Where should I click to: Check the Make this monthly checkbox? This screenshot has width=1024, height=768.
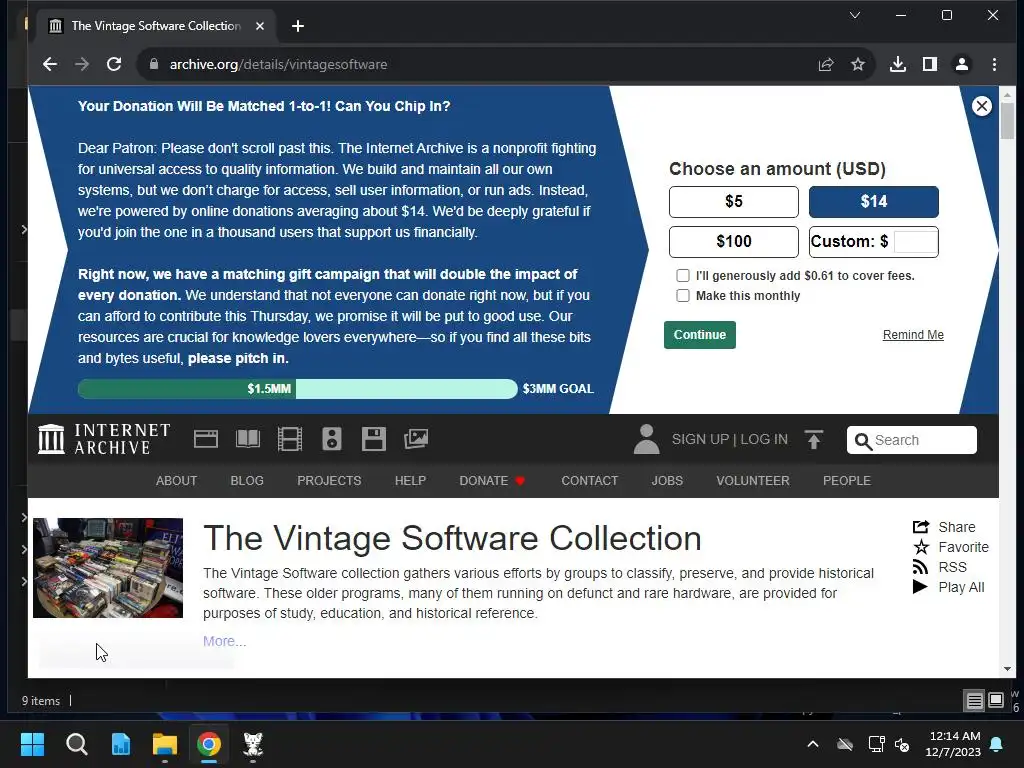(x=683, y=295)
